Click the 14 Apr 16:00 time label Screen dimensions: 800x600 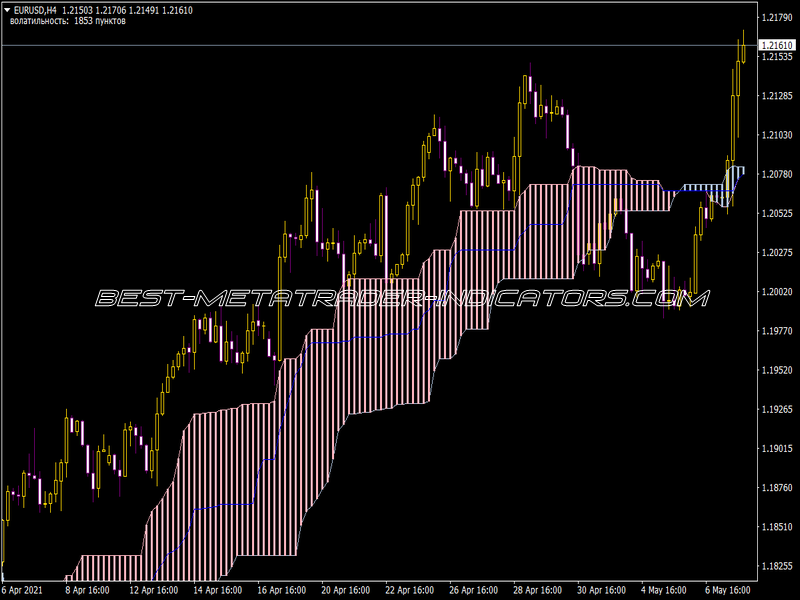coord(218,590)
